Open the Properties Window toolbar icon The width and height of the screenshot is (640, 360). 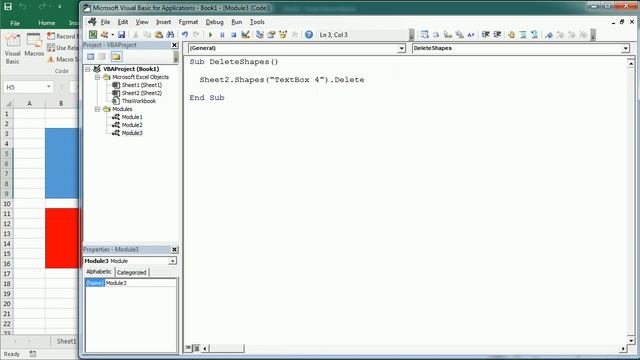point(271,35)
